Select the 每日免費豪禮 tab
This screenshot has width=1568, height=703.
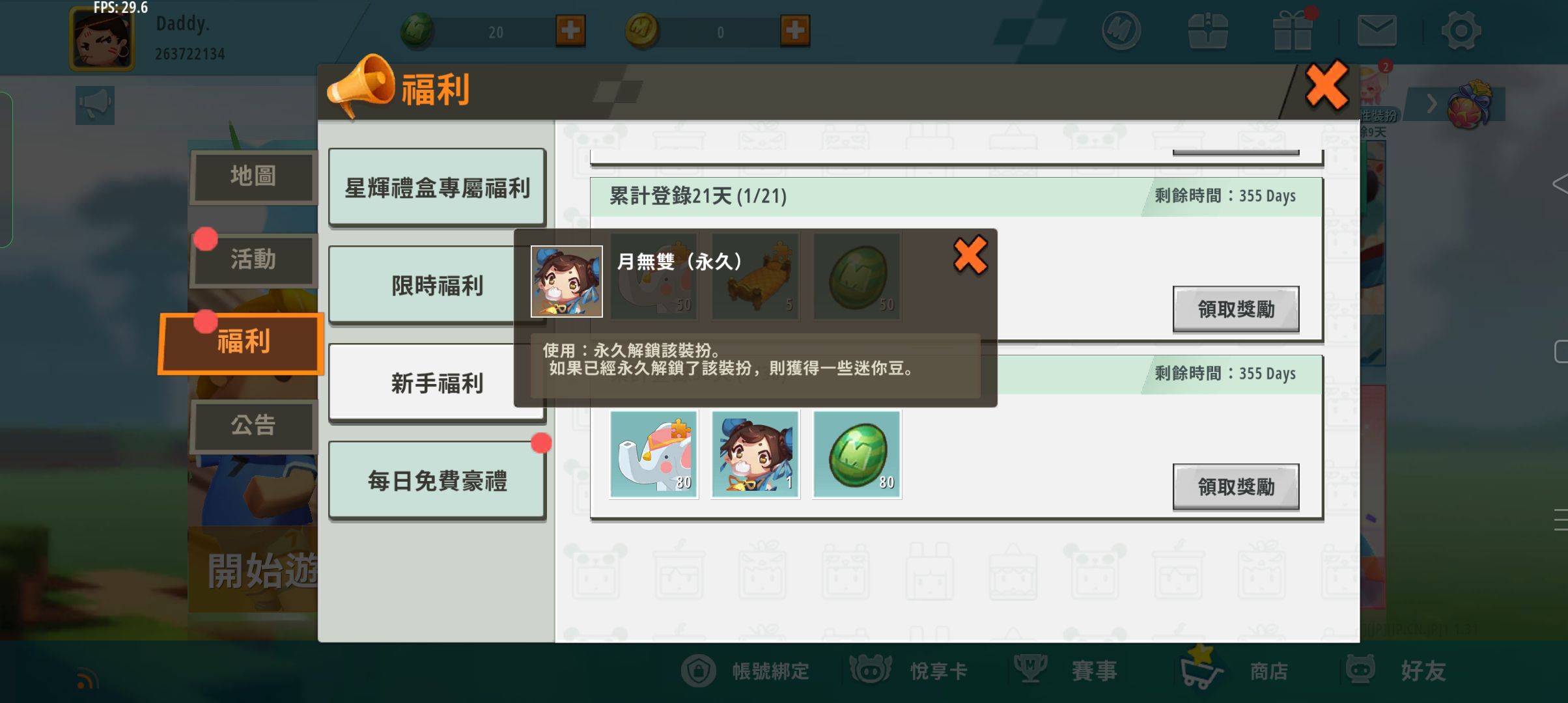[x=437, y=480]
